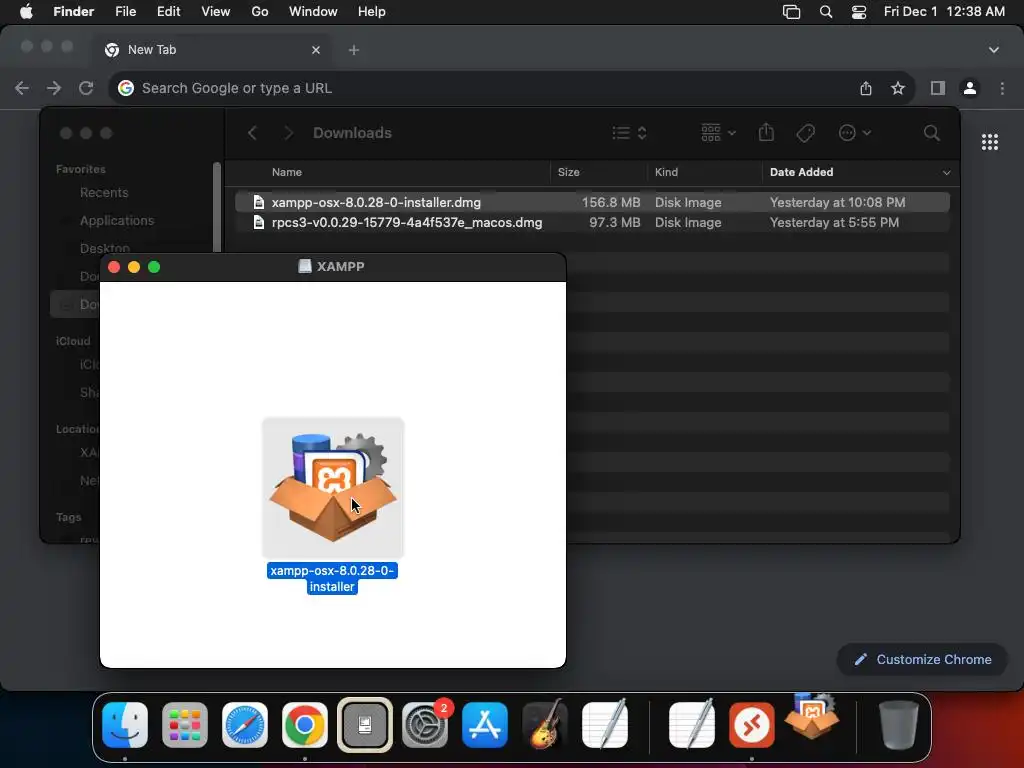The height and width of the screenshot is (768, 1024).
Task: Go back in Chrome
Action: tap(22, 88)
